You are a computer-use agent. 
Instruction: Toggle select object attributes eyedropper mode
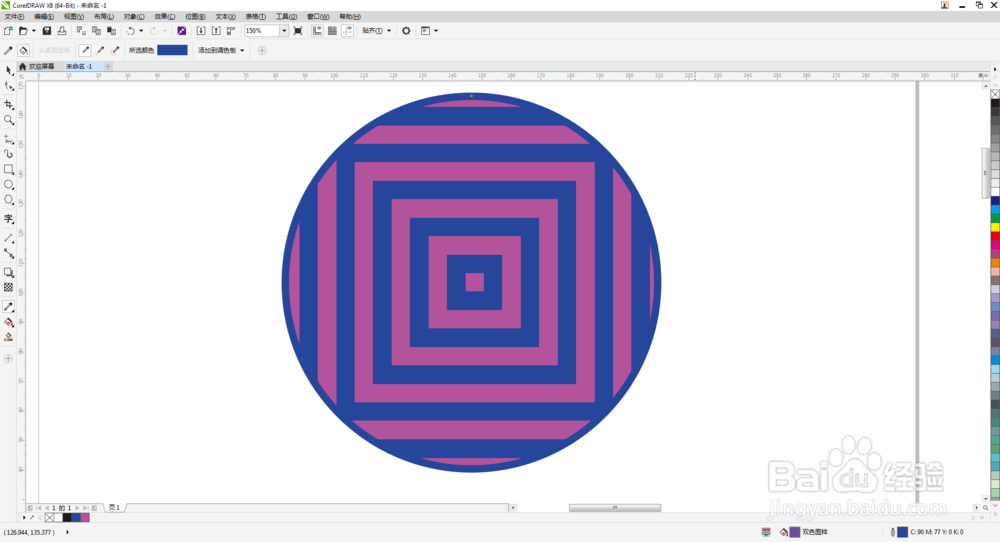[8, 50]
